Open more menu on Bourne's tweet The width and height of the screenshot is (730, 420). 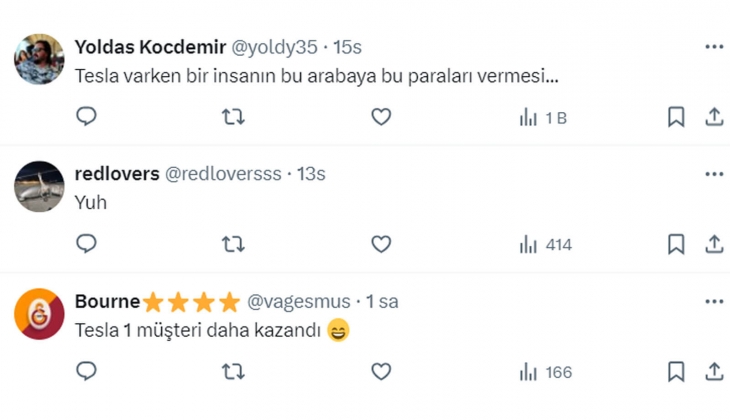713,301
